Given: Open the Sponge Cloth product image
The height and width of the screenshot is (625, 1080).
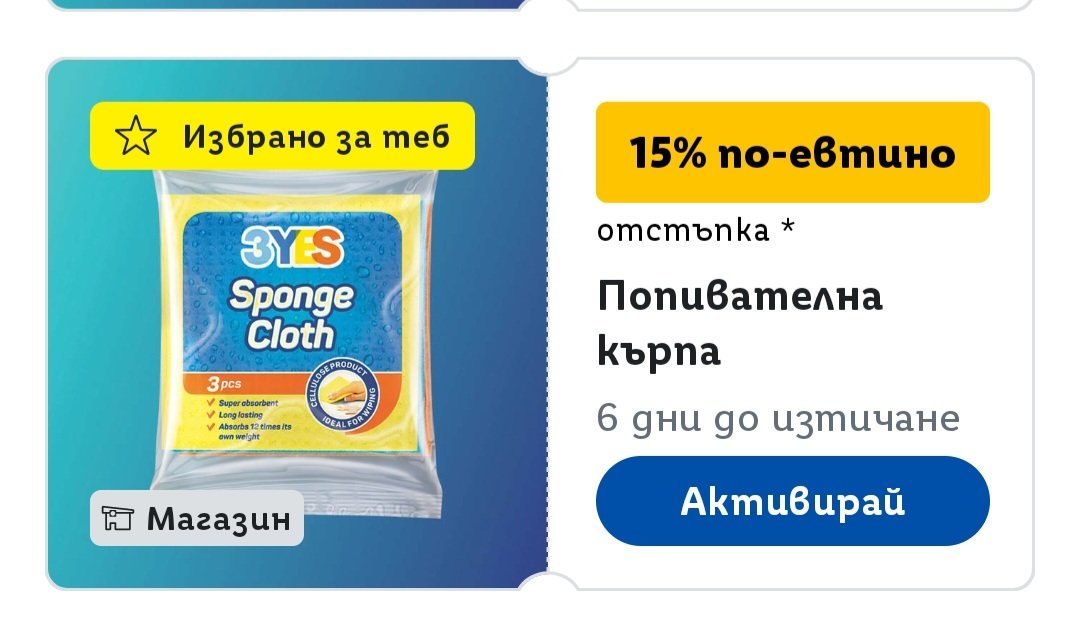Looking at the screenshot, I should (x=295, y=342).
